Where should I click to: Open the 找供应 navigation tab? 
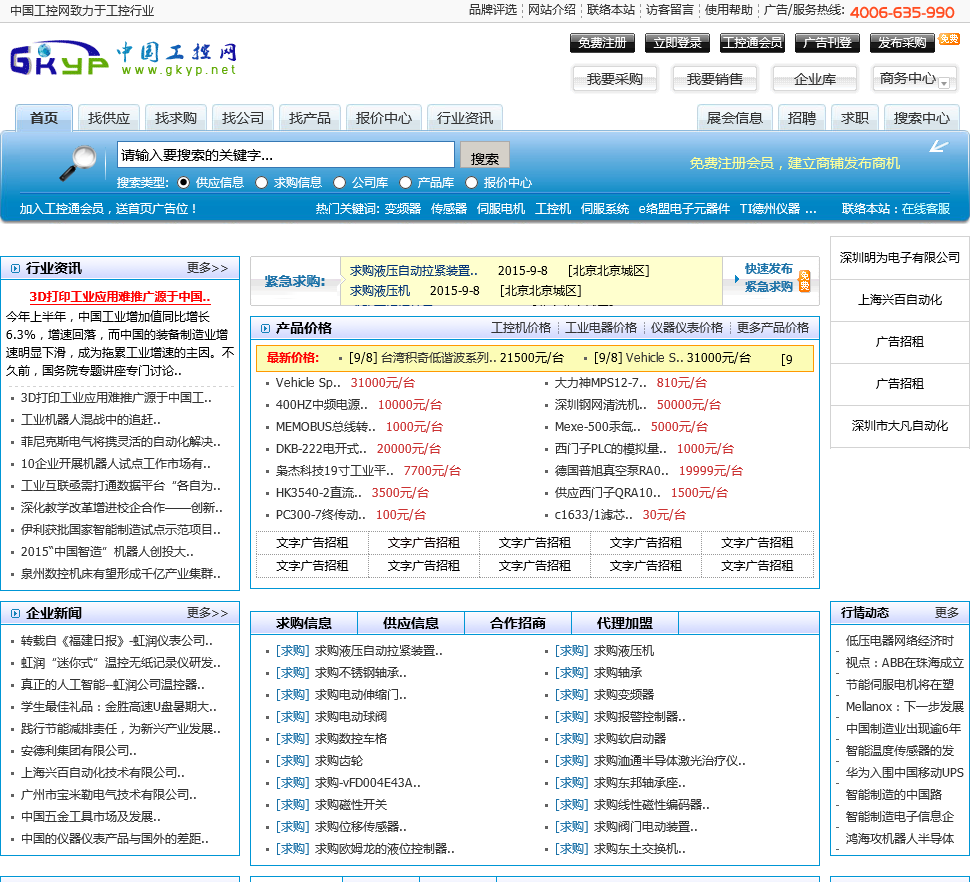click(x=109, y=118)
